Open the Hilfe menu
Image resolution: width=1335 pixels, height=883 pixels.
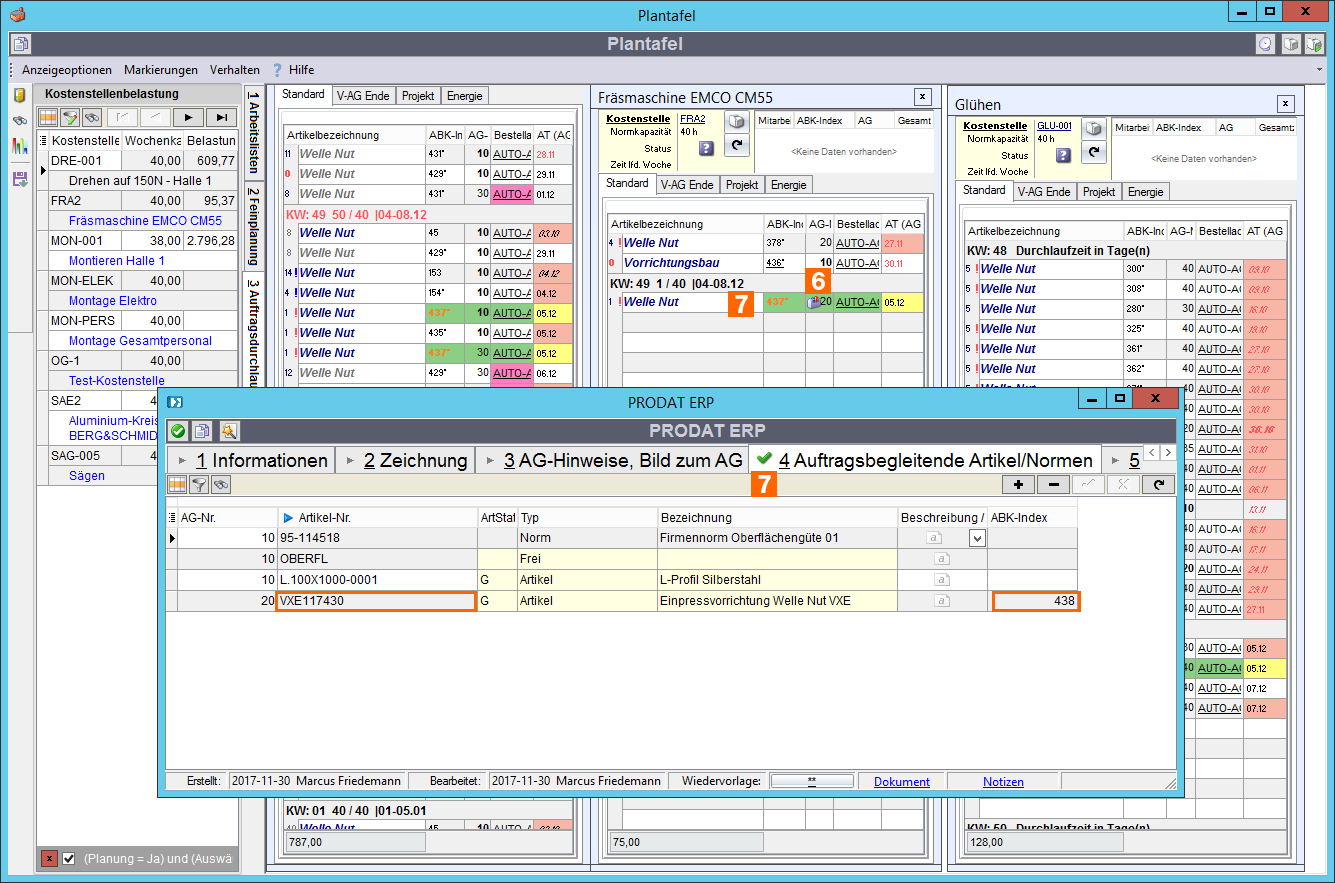301,70
